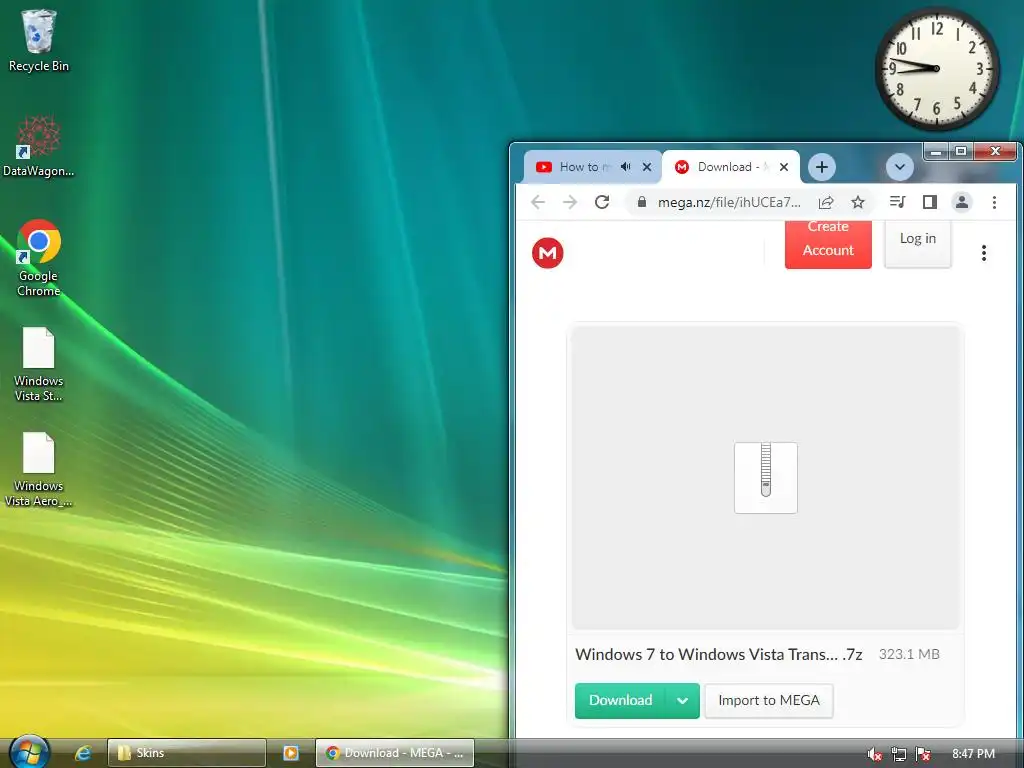Minimize the Chrome window

pos(935,152)
